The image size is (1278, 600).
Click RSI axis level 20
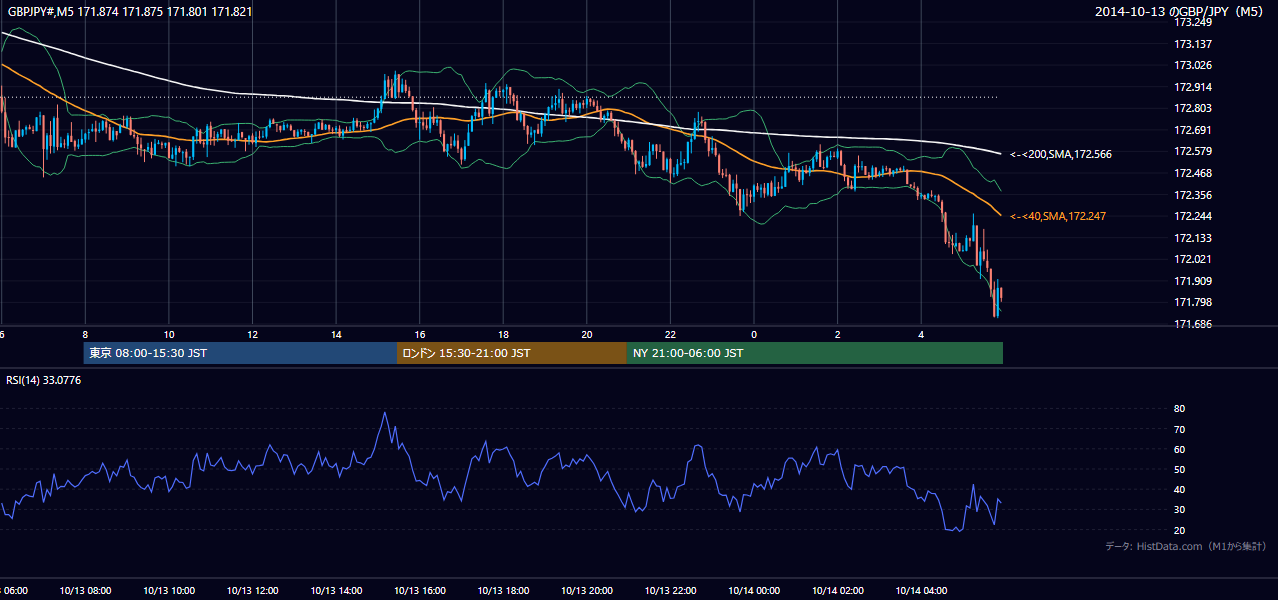pos(1179,530)
